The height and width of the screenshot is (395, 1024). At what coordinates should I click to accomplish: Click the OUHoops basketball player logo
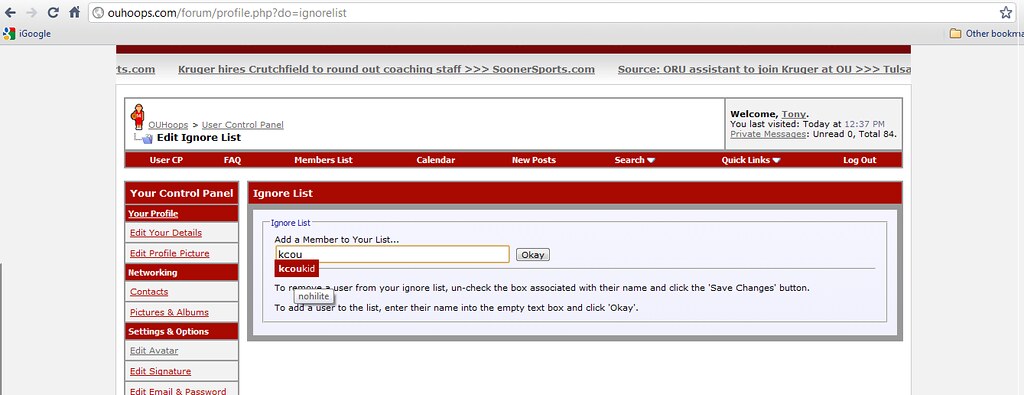click(x=137, y=116)
